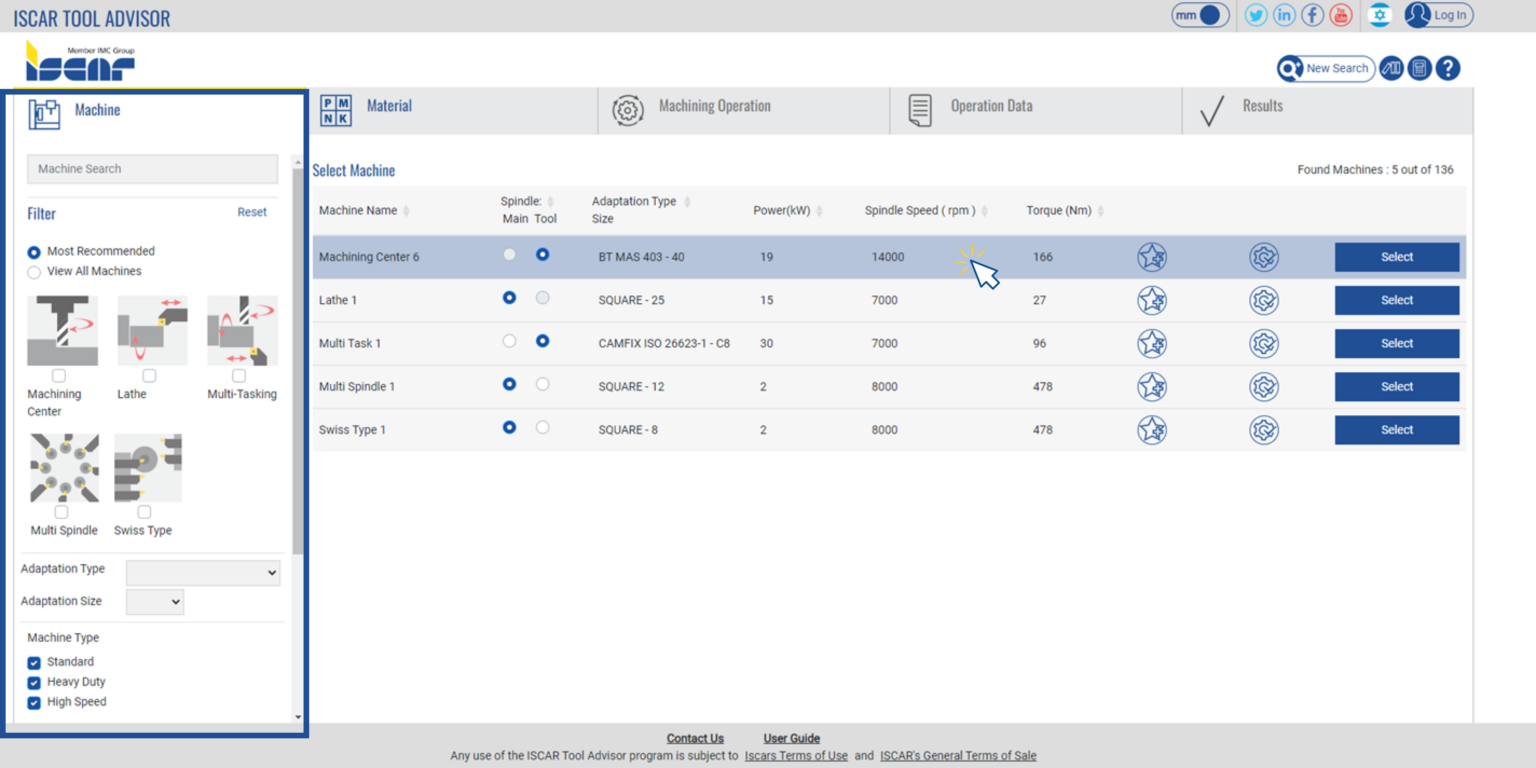Select Tool spindle for Lathe 1
The height and width of the screenshot is (768, 1536).
(541, 297)
